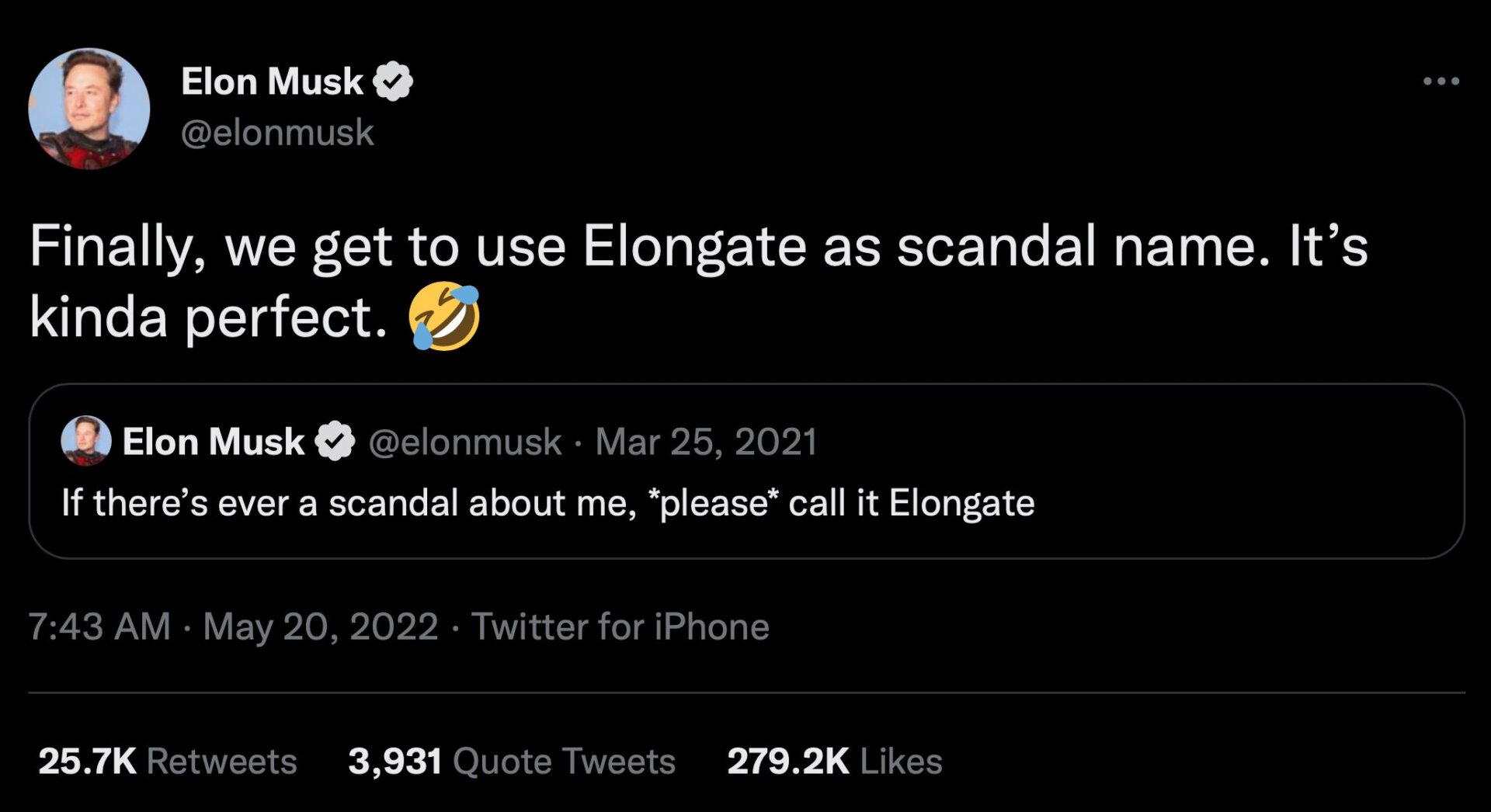
Task: Click the verified badge next to Elon Musk
Action: [x=393, y=79]
